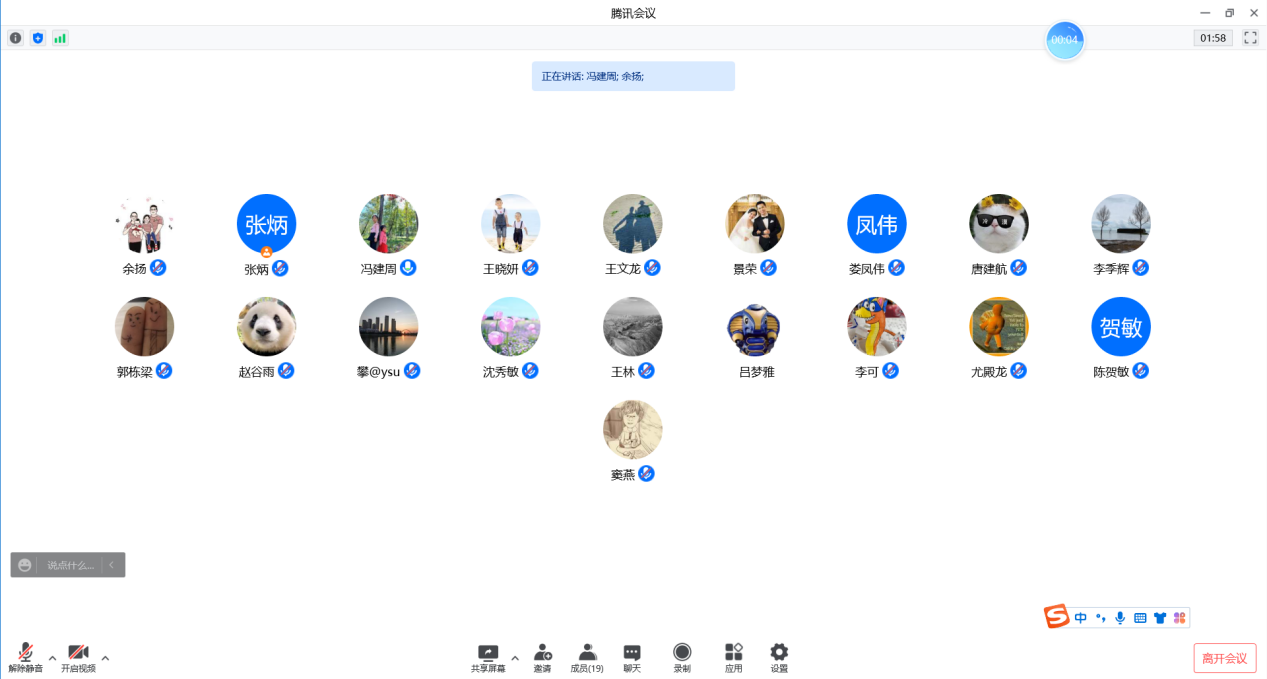
Task: Expand audio options arrow beside 解除静音
Action: [53, 657]
